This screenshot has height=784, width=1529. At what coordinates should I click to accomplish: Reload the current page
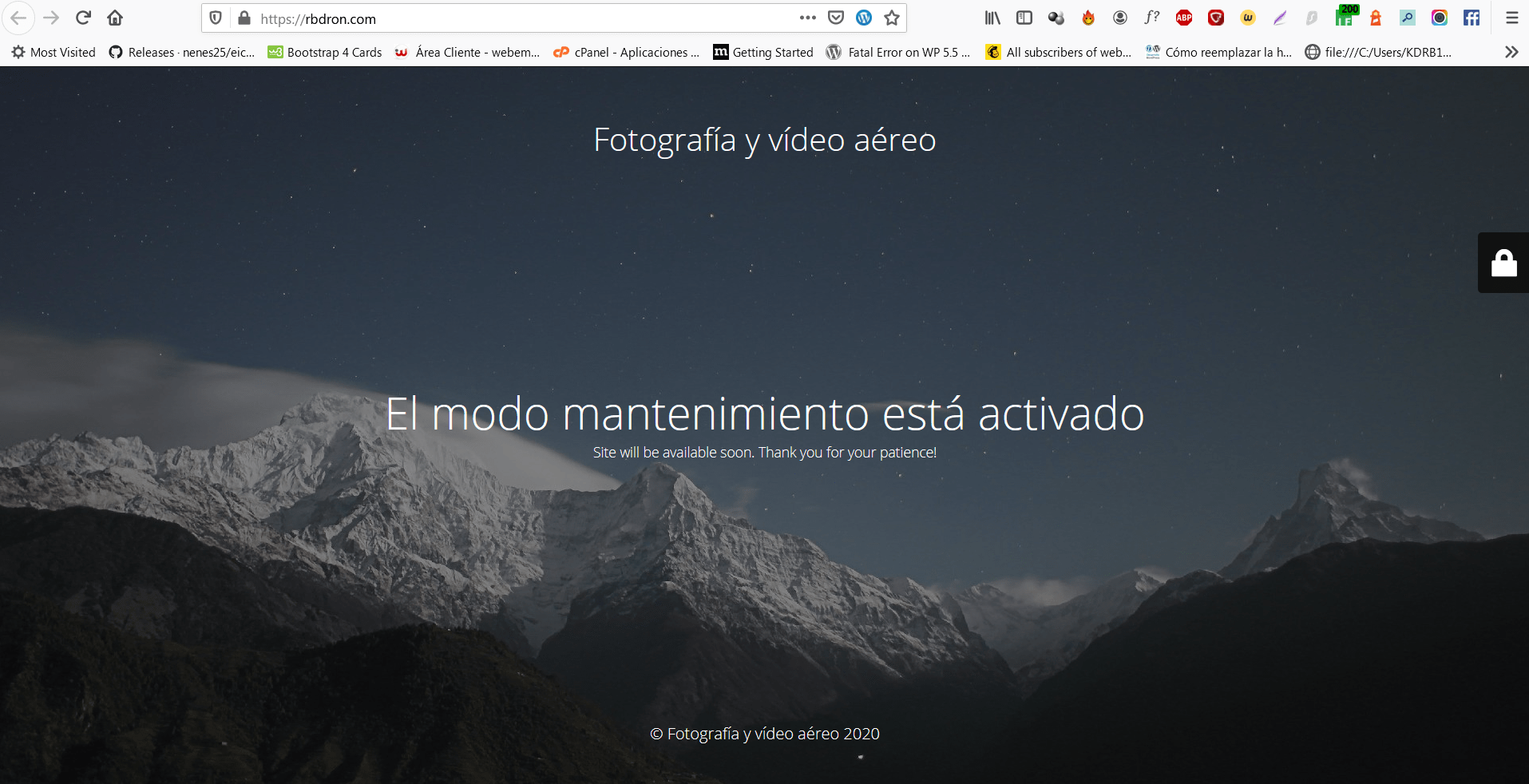tap(83, 18)
